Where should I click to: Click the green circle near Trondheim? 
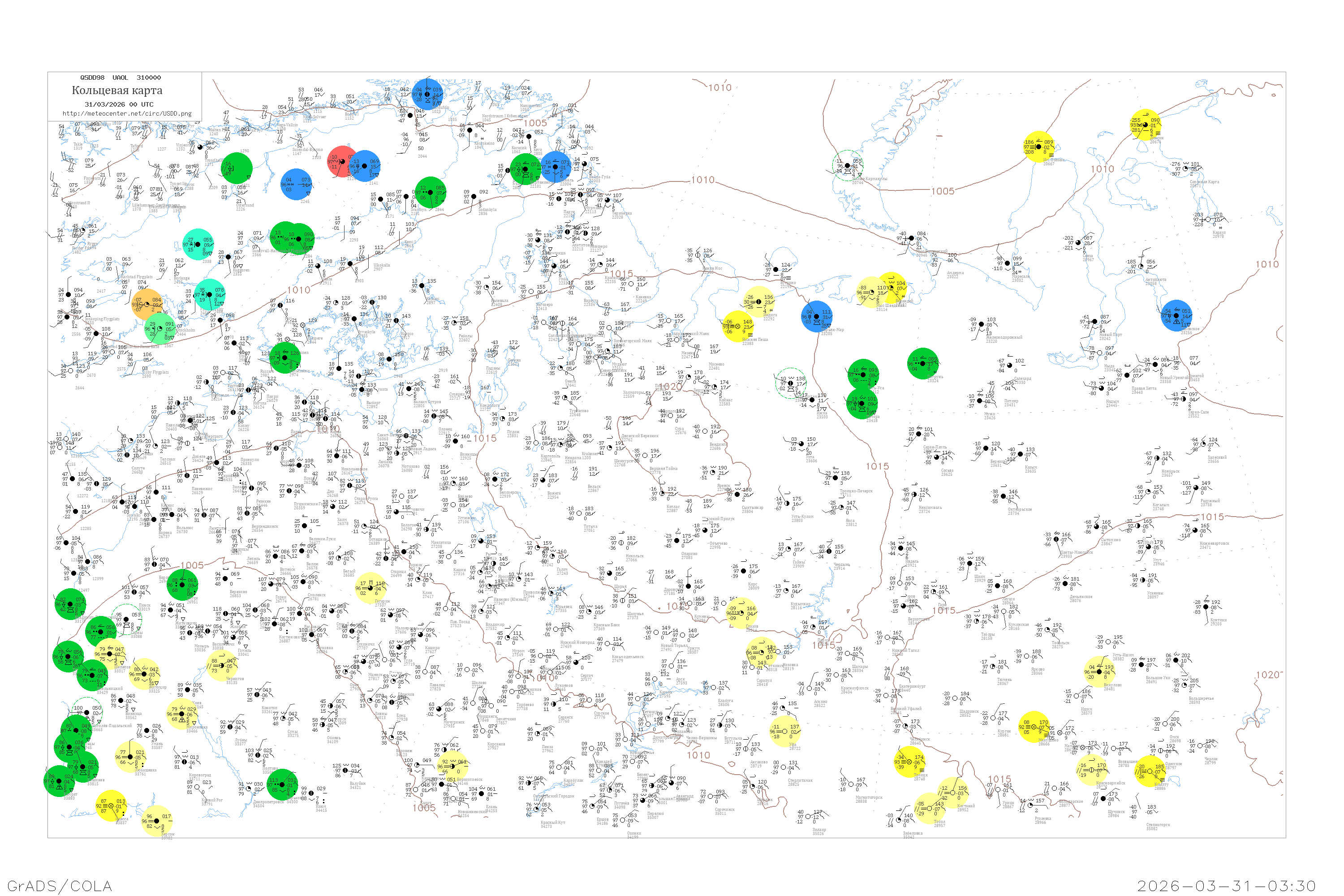pyautogui.click(x=236, y=168)
